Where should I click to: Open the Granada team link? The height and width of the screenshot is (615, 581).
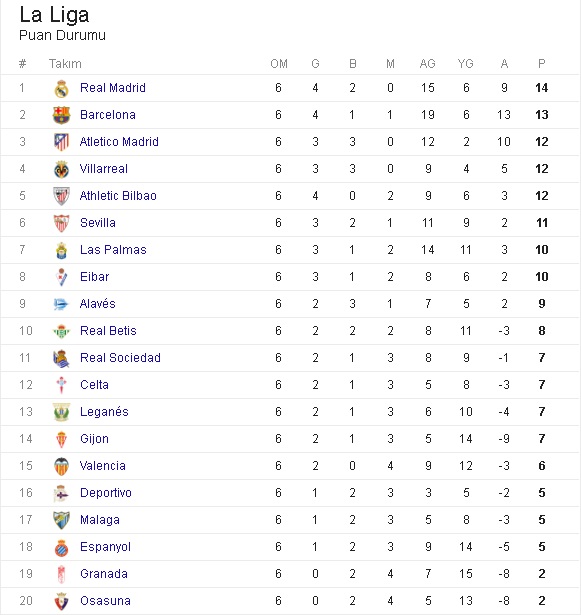[104, 574]
